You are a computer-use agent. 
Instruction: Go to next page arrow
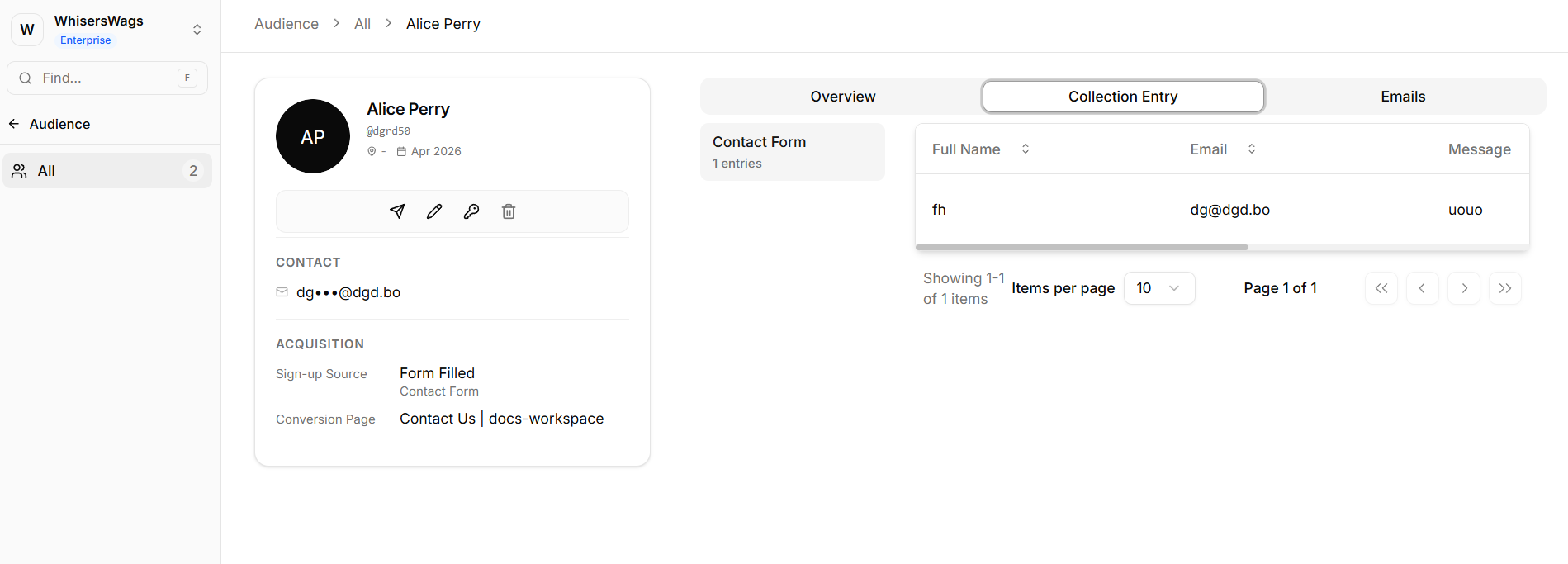point(1464,288)
